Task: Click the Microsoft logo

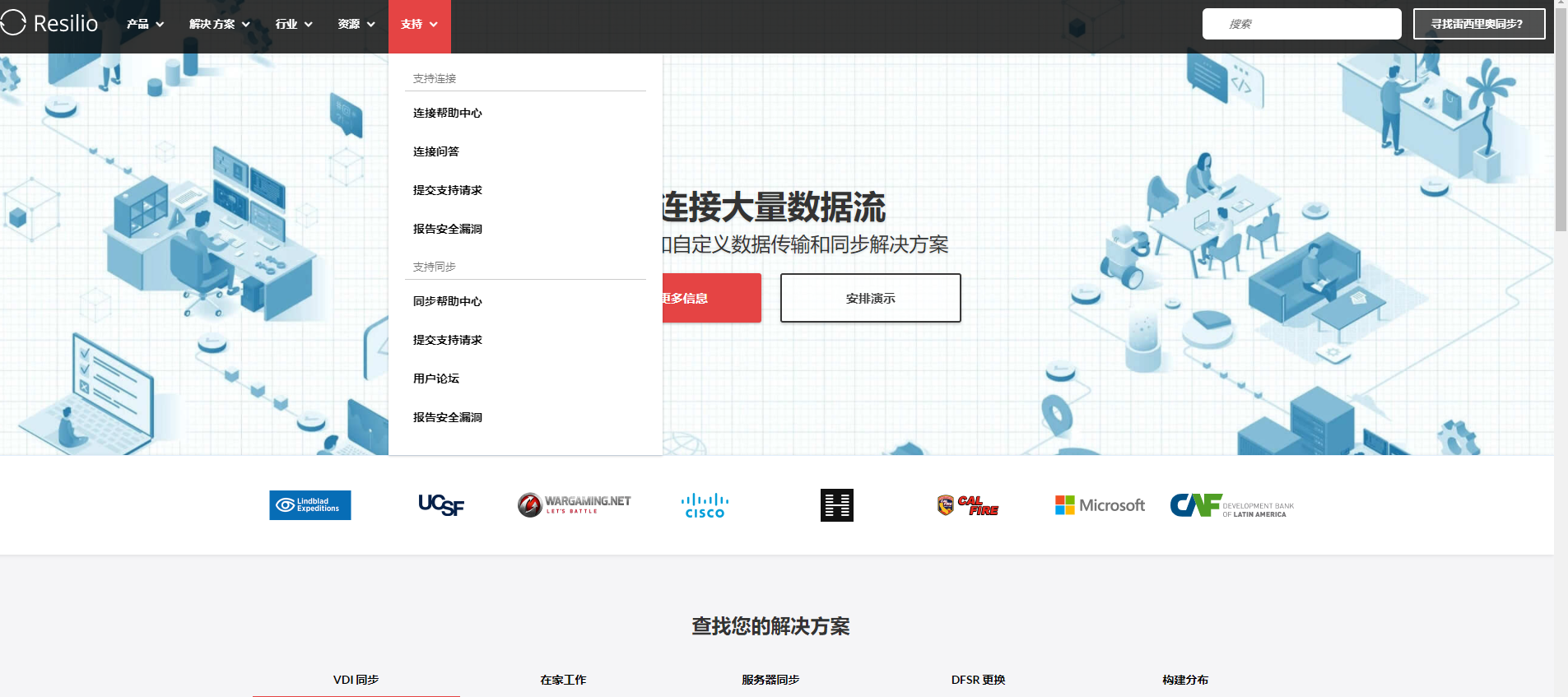Action: (1100, 505)
